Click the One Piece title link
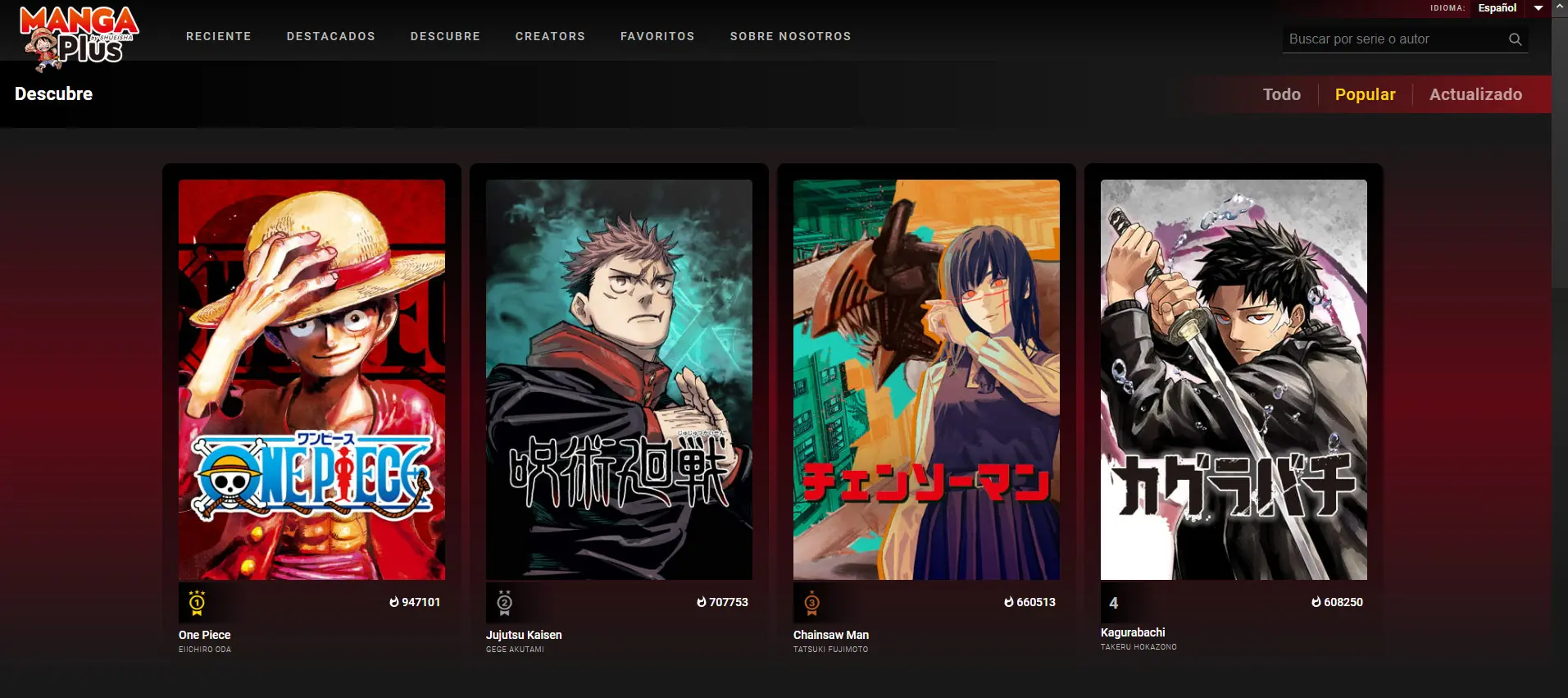This screenshot has height=698, width=1568. pyautogui.click(x=205, y=635)
